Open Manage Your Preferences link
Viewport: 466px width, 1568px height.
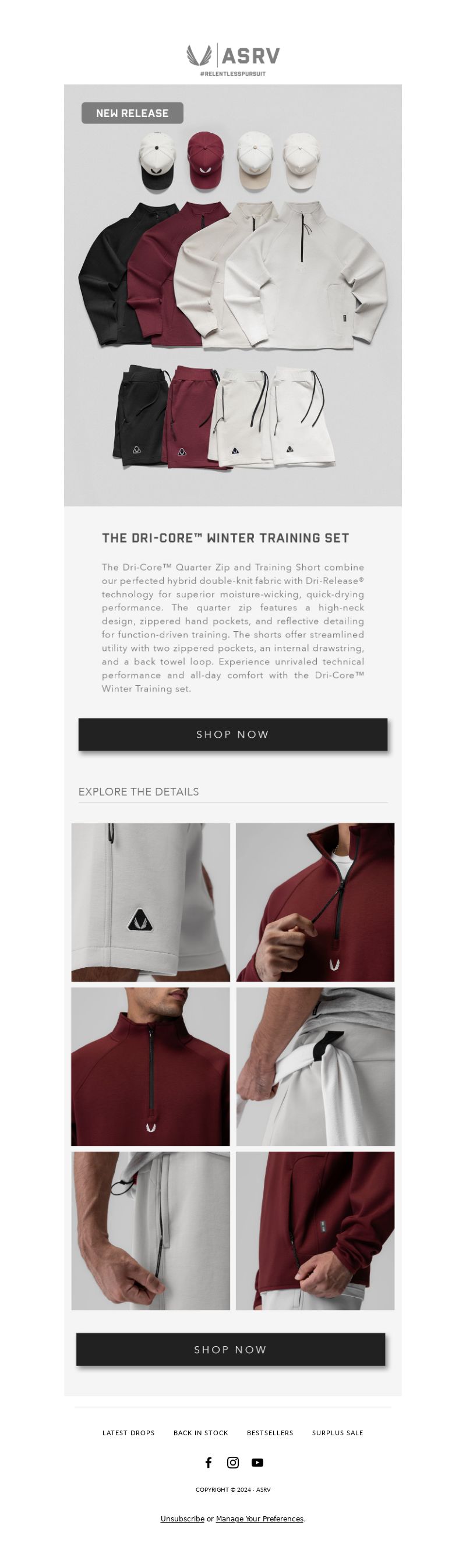point(259,1519)
